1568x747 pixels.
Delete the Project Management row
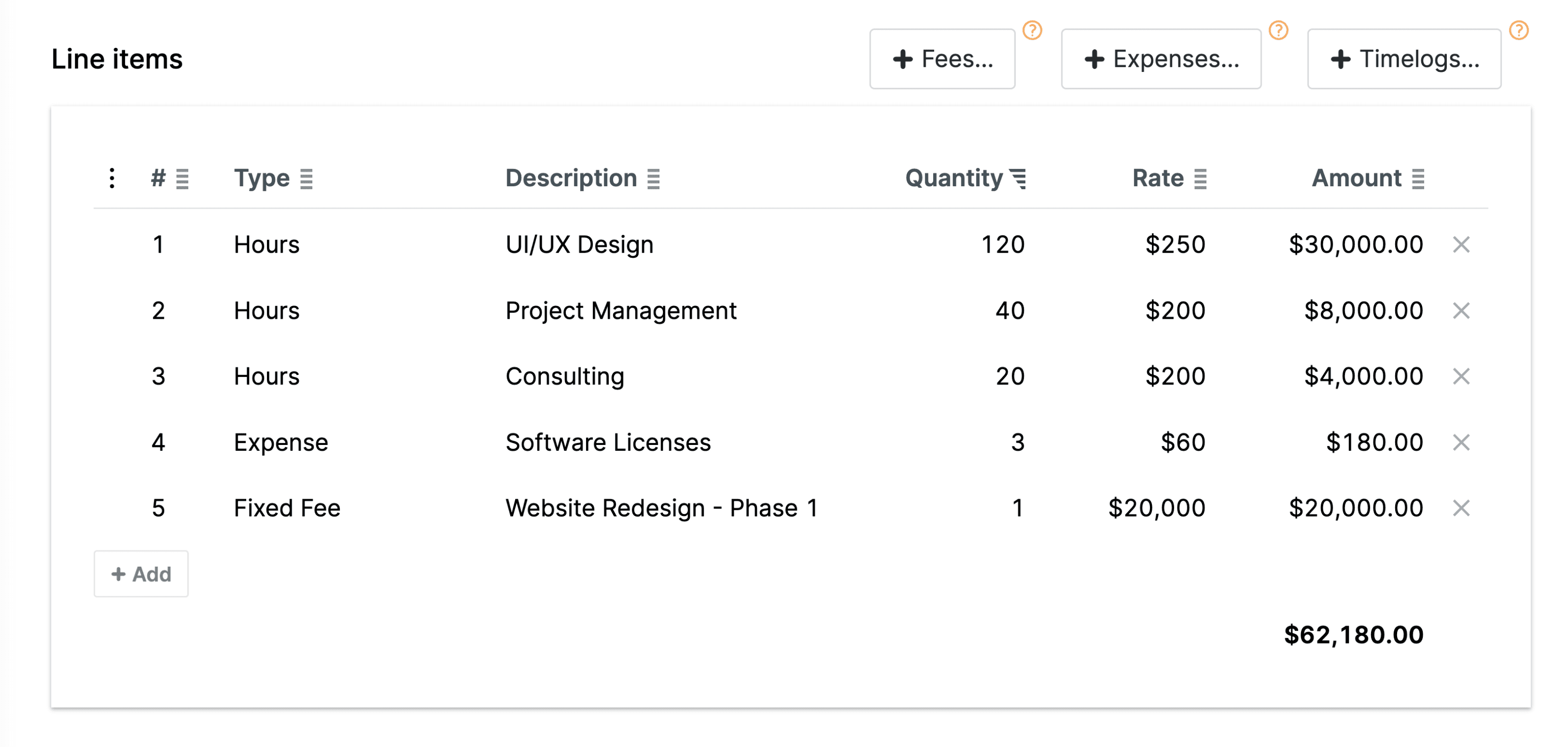[1461, 310]
